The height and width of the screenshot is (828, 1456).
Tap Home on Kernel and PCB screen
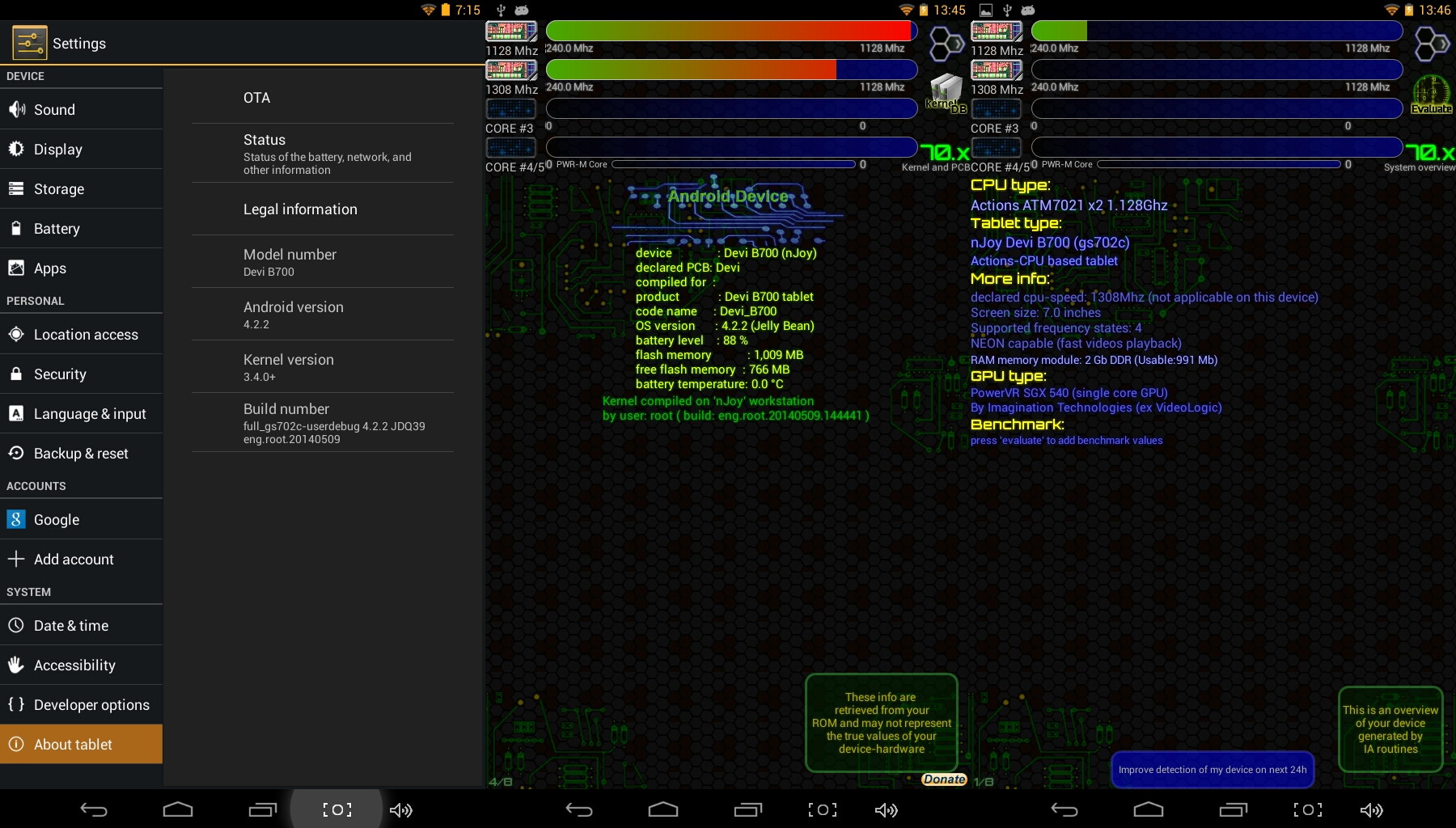(x=663, y=809)
